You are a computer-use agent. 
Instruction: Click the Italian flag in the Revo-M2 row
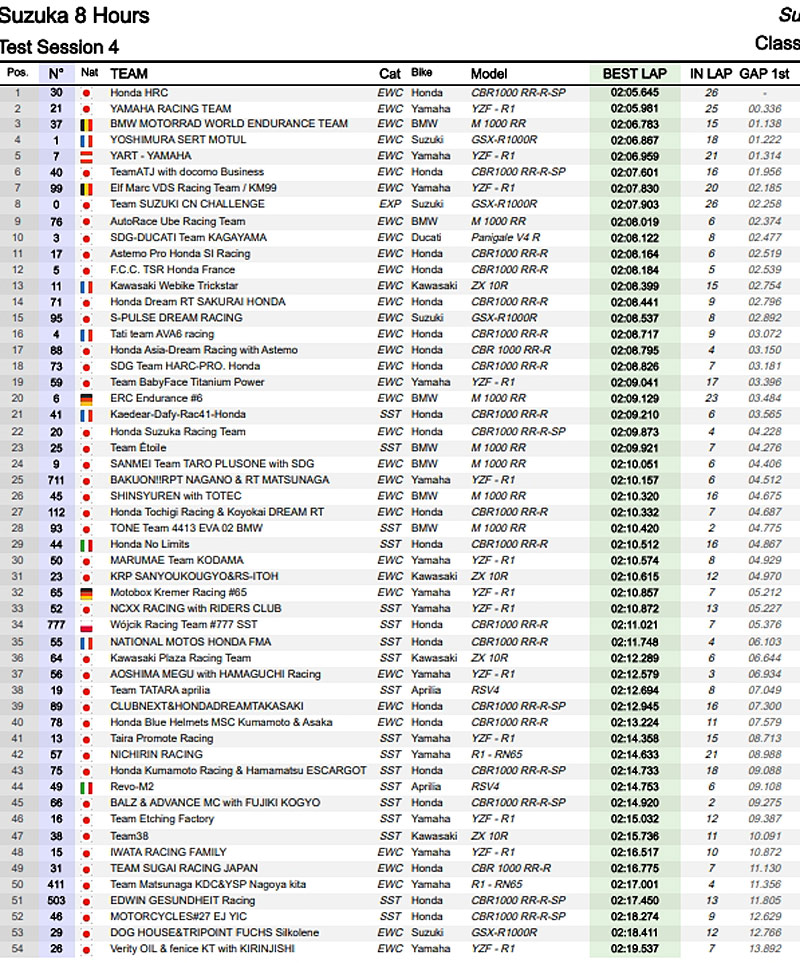point(88,787)
